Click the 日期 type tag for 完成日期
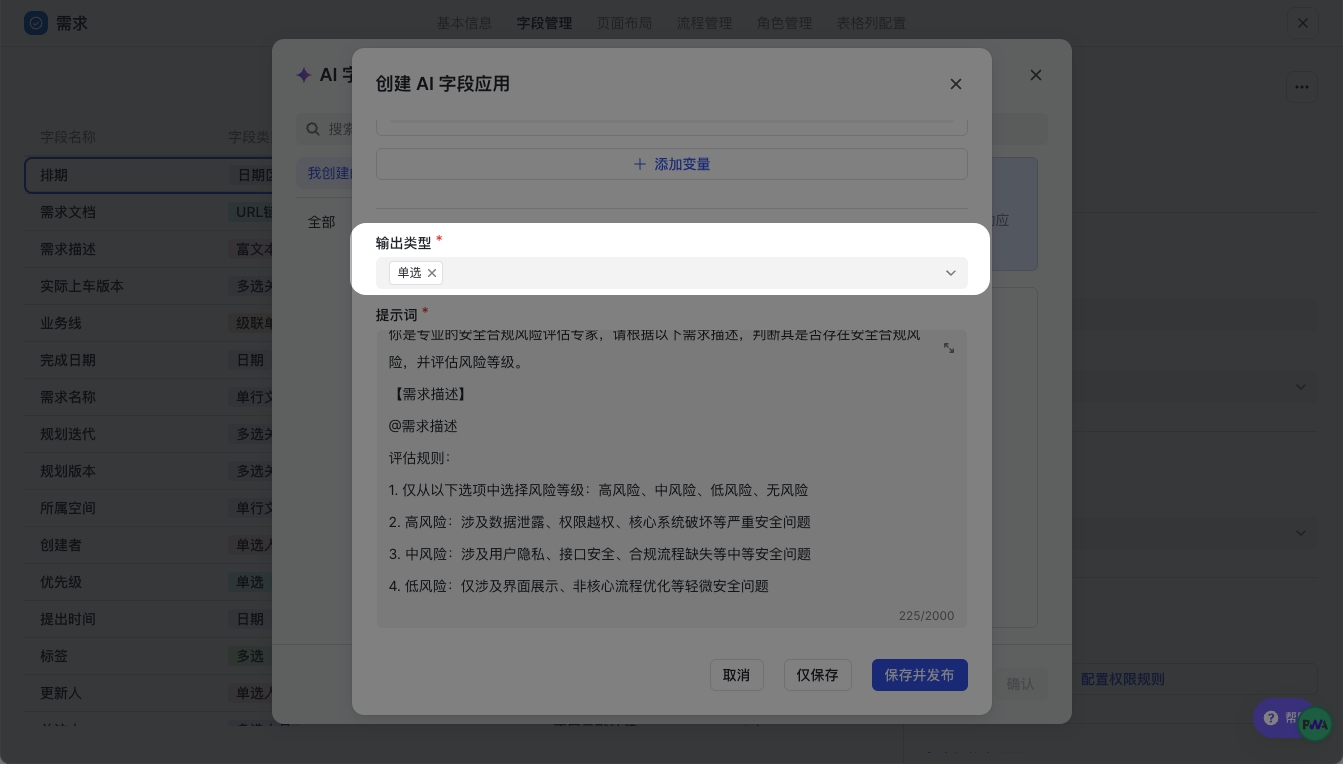 click(250, 360)
